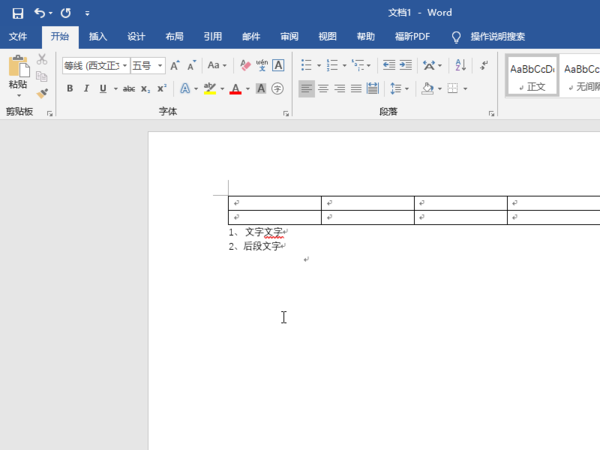Open the borders dropdown arrow
The image size is (600, 450).
tap(465, 89)
